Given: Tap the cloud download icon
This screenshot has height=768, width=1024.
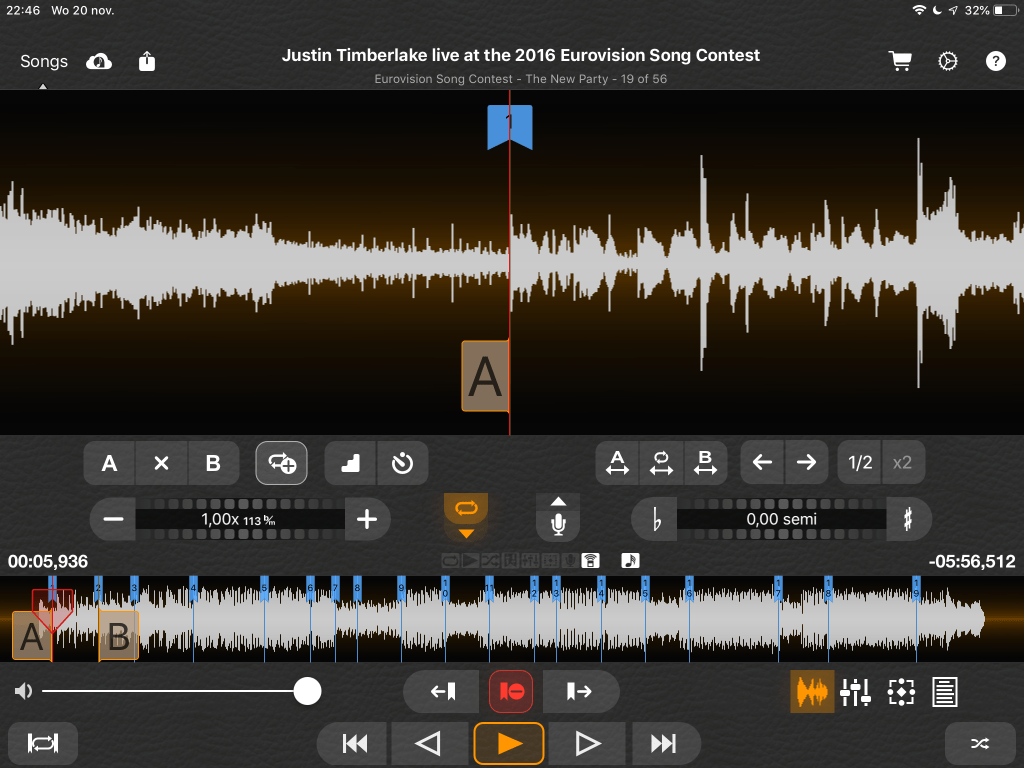Looking at the screenshot, I should (x=99, y=62).
